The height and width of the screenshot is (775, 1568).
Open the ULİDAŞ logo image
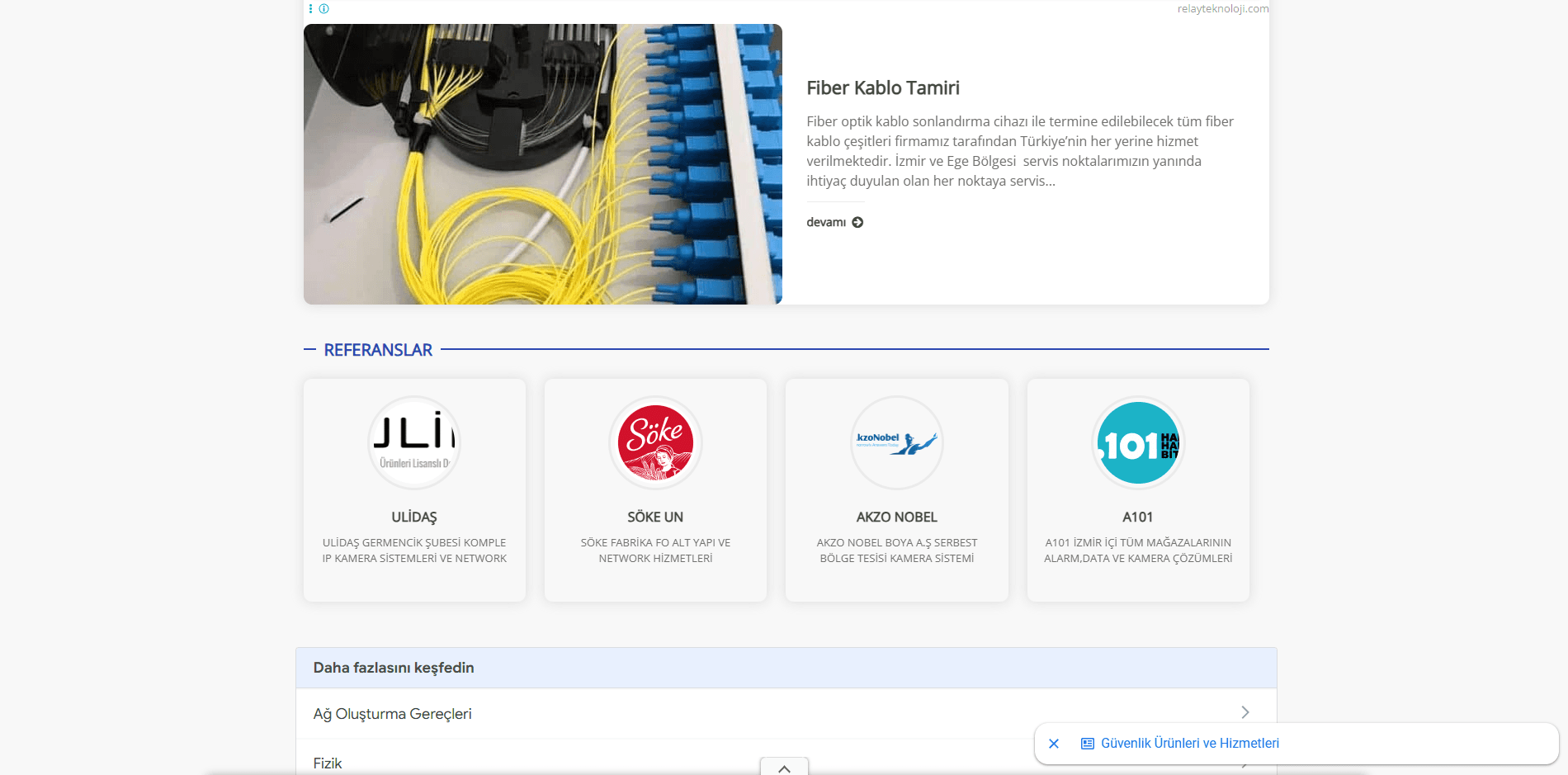[414, 442]
